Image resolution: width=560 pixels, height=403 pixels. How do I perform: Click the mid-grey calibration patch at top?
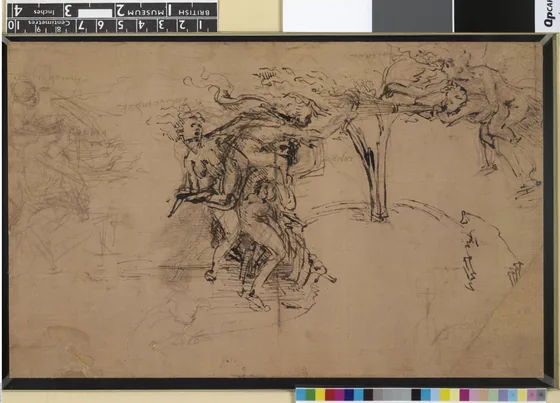pyautogui.click(x=413, y=16)
